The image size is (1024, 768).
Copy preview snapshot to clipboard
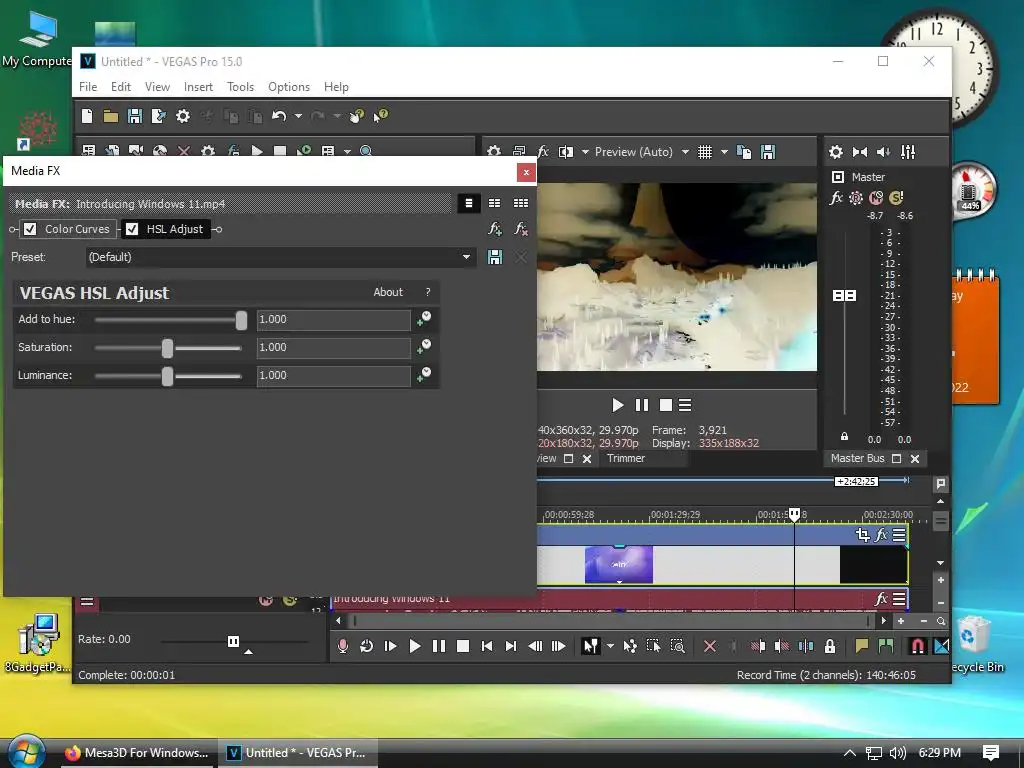pyautogui.click(x=744, y=152)
